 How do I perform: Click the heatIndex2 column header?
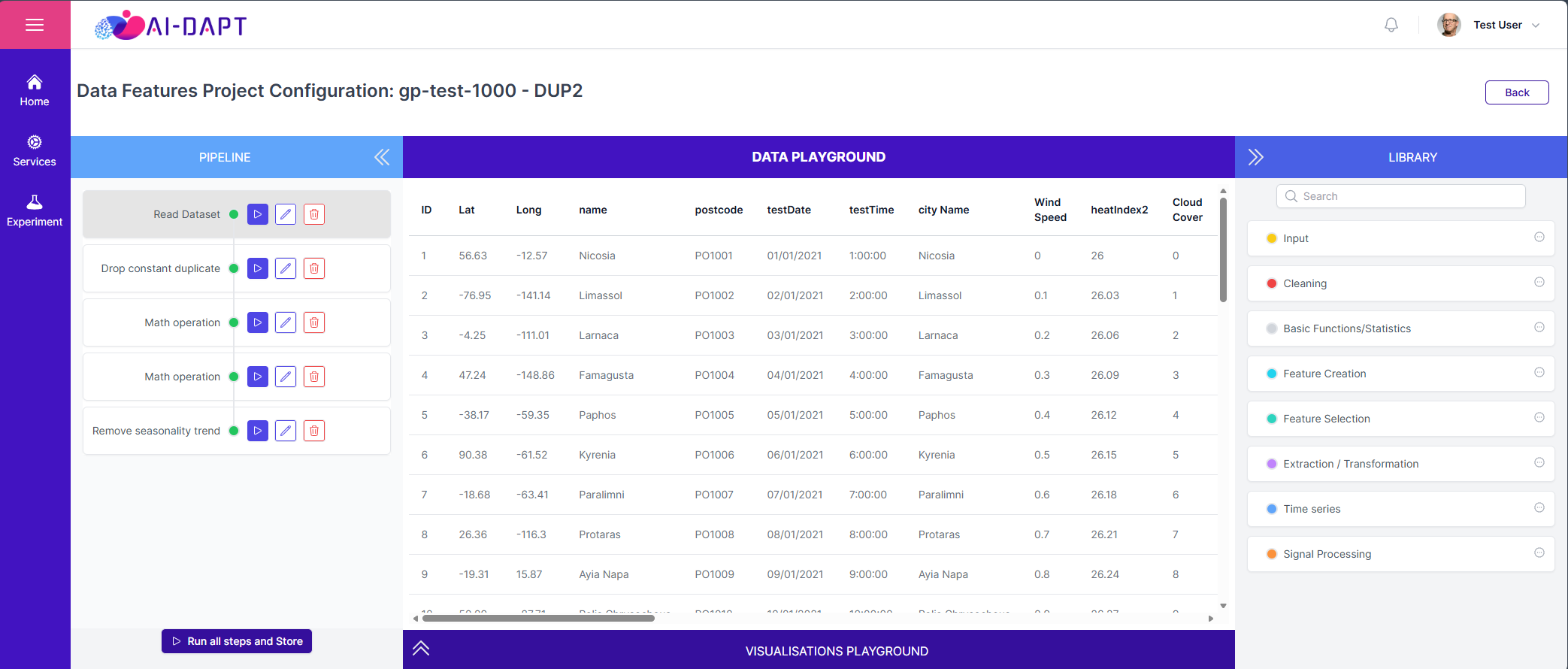pos(1119,210)
